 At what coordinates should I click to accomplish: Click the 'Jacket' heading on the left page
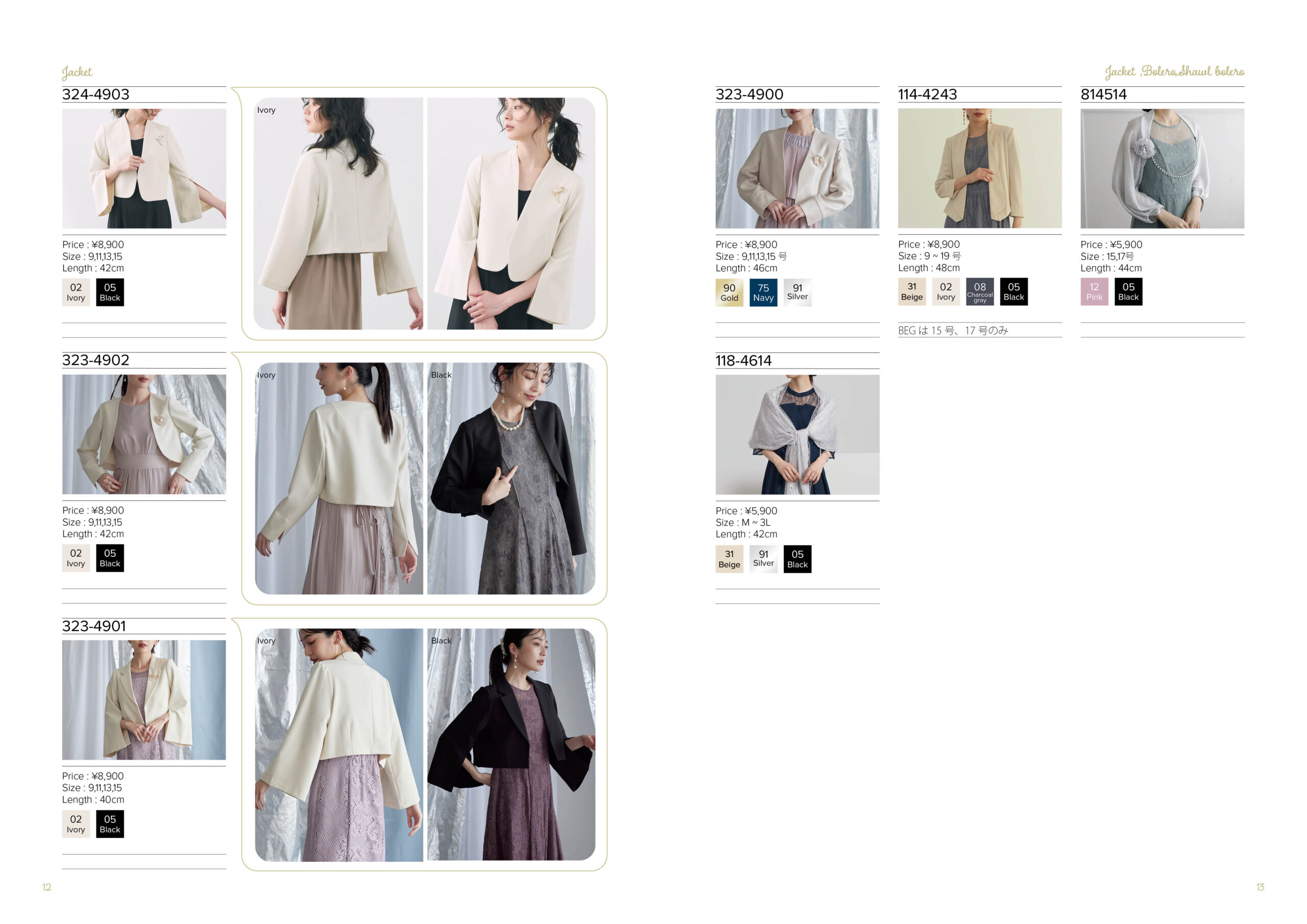click(77, 72)
